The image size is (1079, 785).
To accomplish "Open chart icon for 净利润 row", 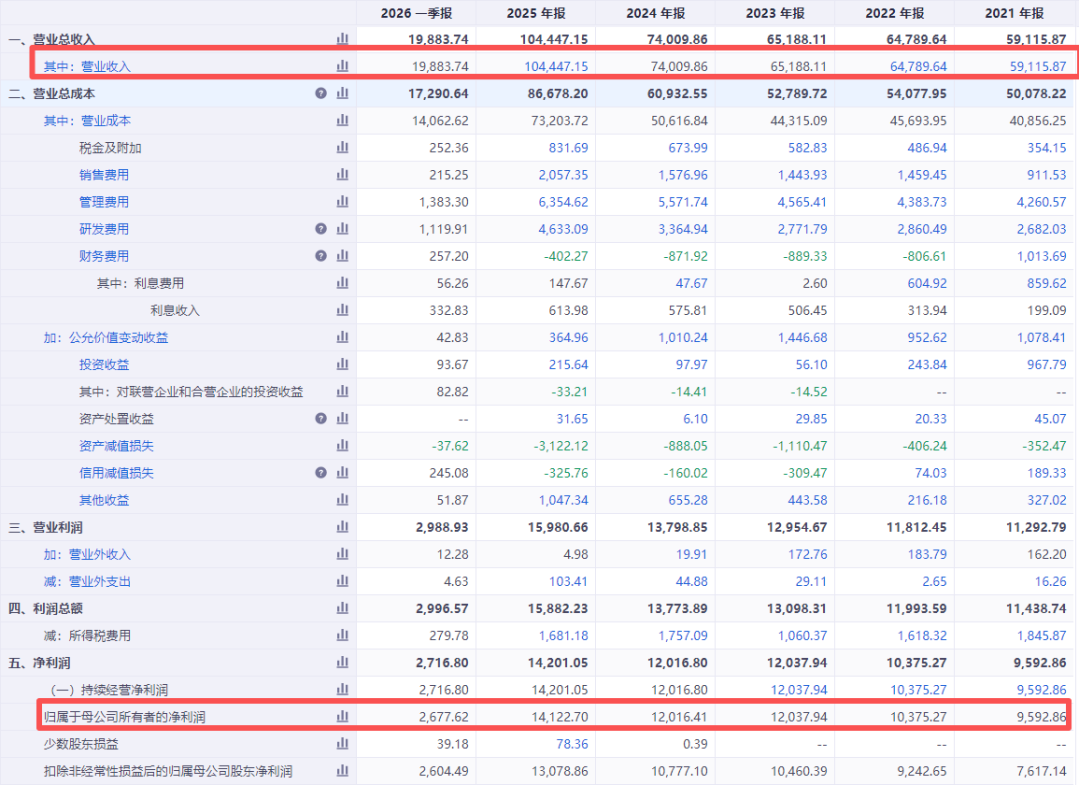I will (x=343, y=663).
